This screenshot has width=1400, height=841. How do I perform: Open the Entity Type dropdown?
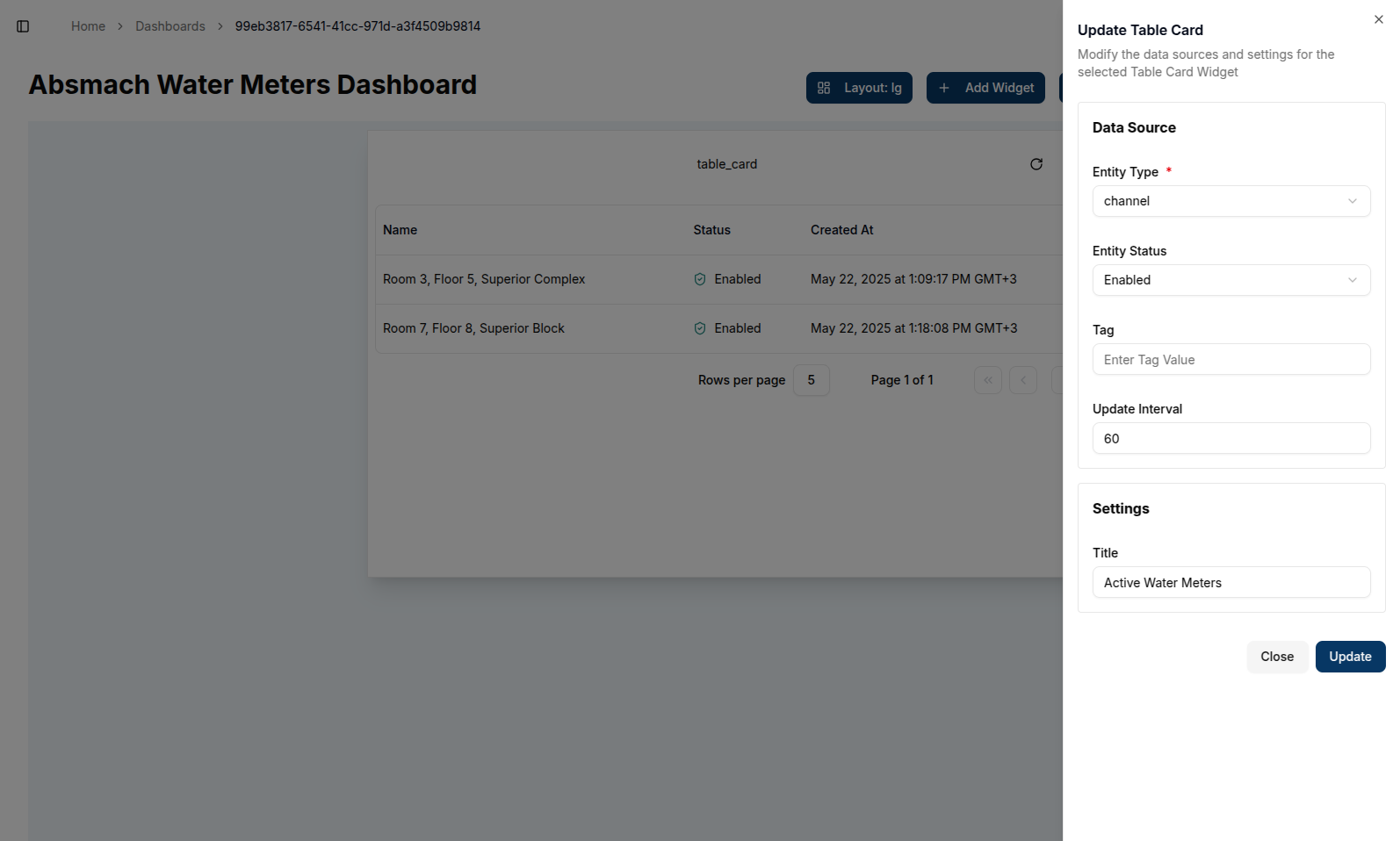[x=1230, y=201]
